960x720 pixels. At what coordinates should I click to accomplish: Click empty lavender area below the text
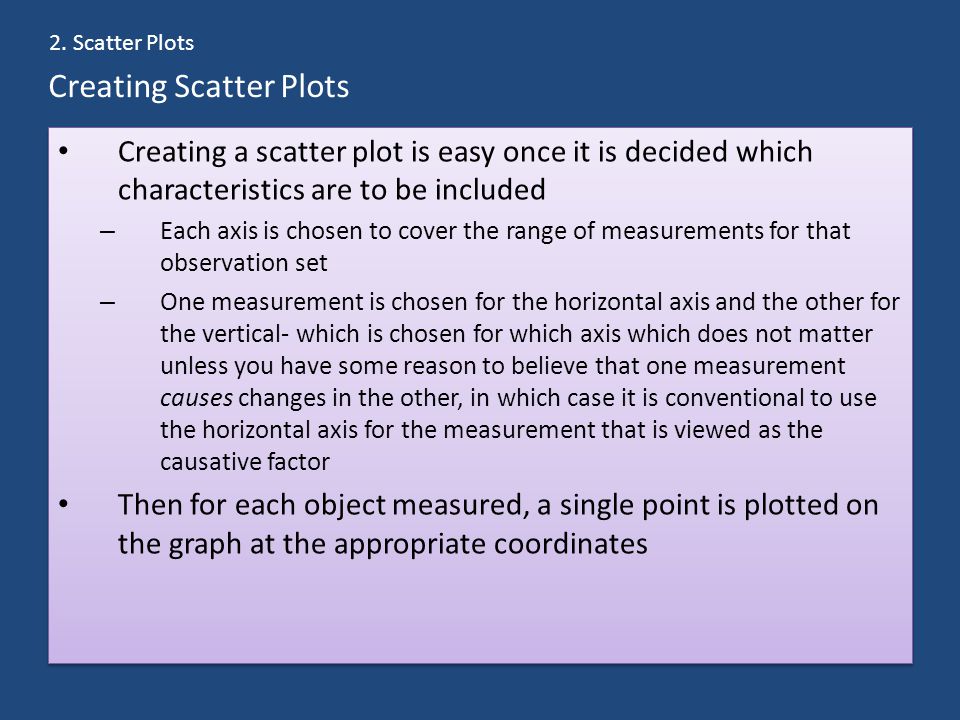(x=480, y=612)
